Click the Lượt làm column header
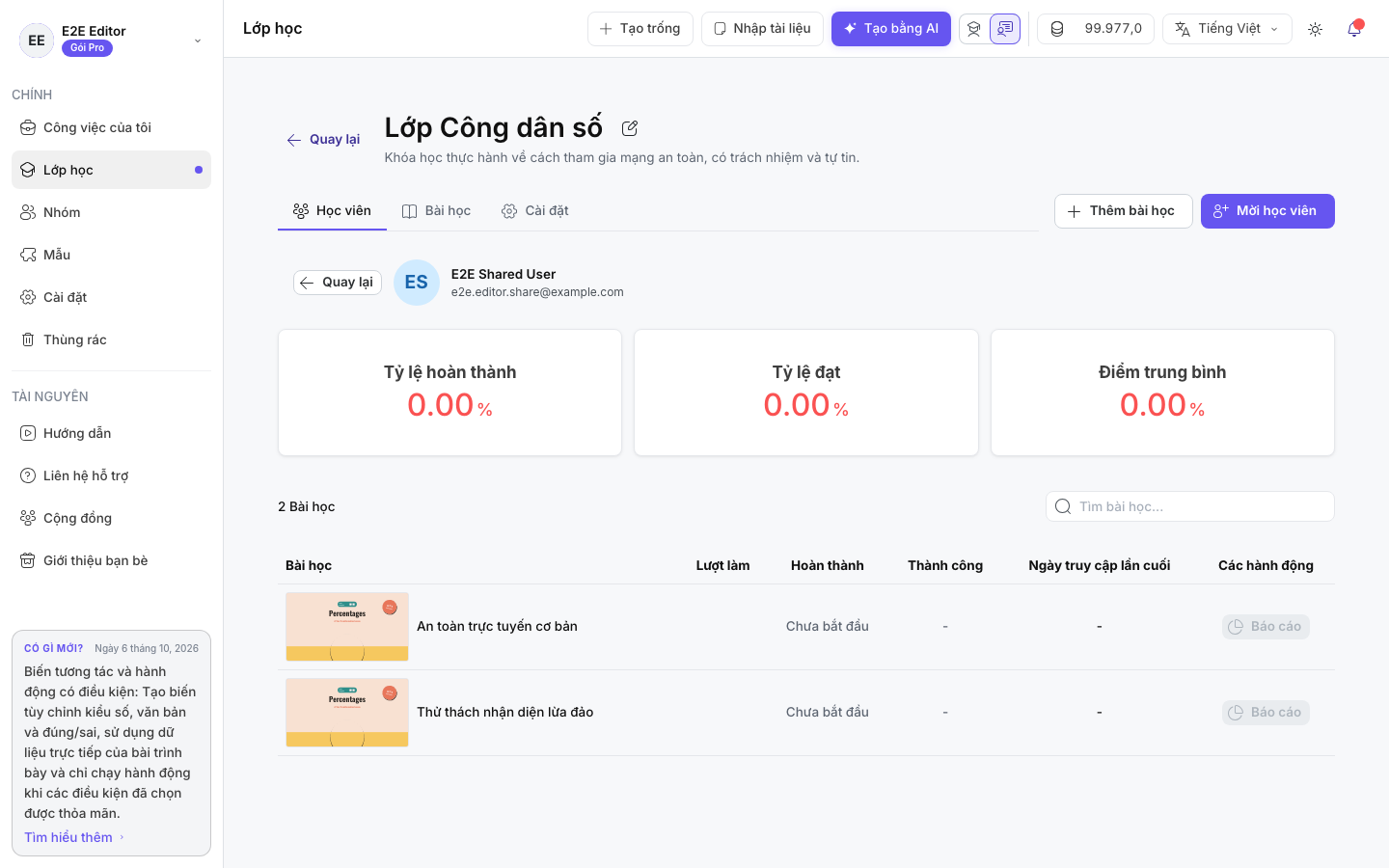Viewport: 1389px width, 868px height. (722, 565)
